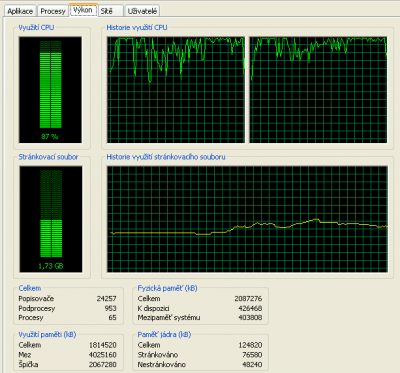Image resolution: width=400 pixels, height=373 pixels.
Task: Switch to the Aplikace tab
Action: [x=20, y=11]
